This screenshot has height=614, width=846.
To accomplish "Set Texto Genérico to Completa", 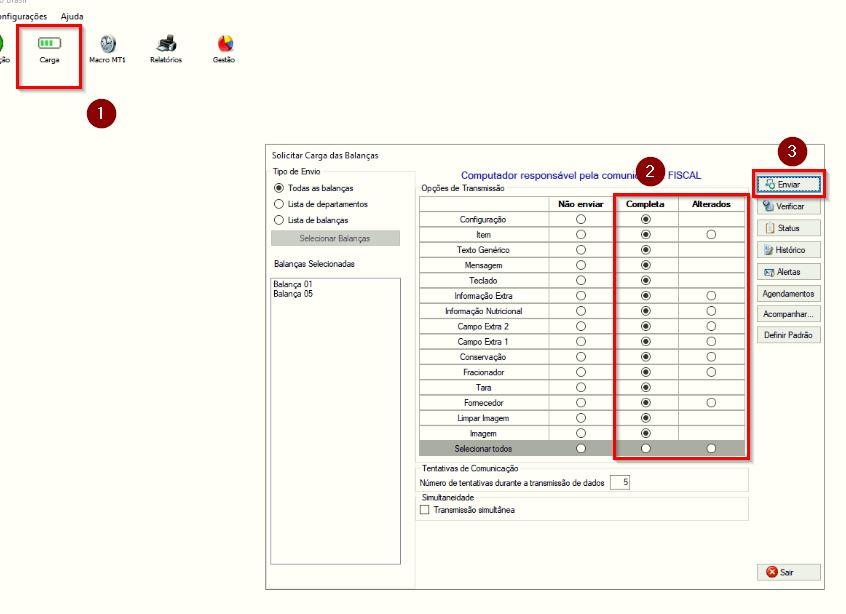I will (x=645, y=250).
